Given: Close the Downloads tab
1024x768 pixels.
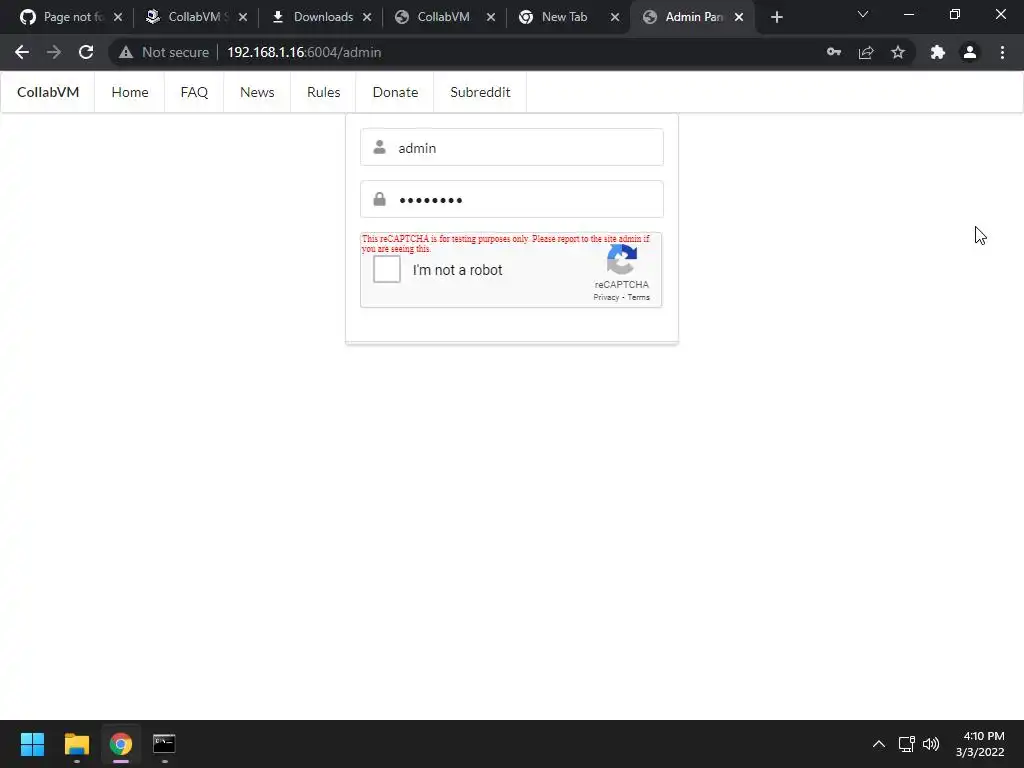Looking at the screenshot, I should 367,18.
